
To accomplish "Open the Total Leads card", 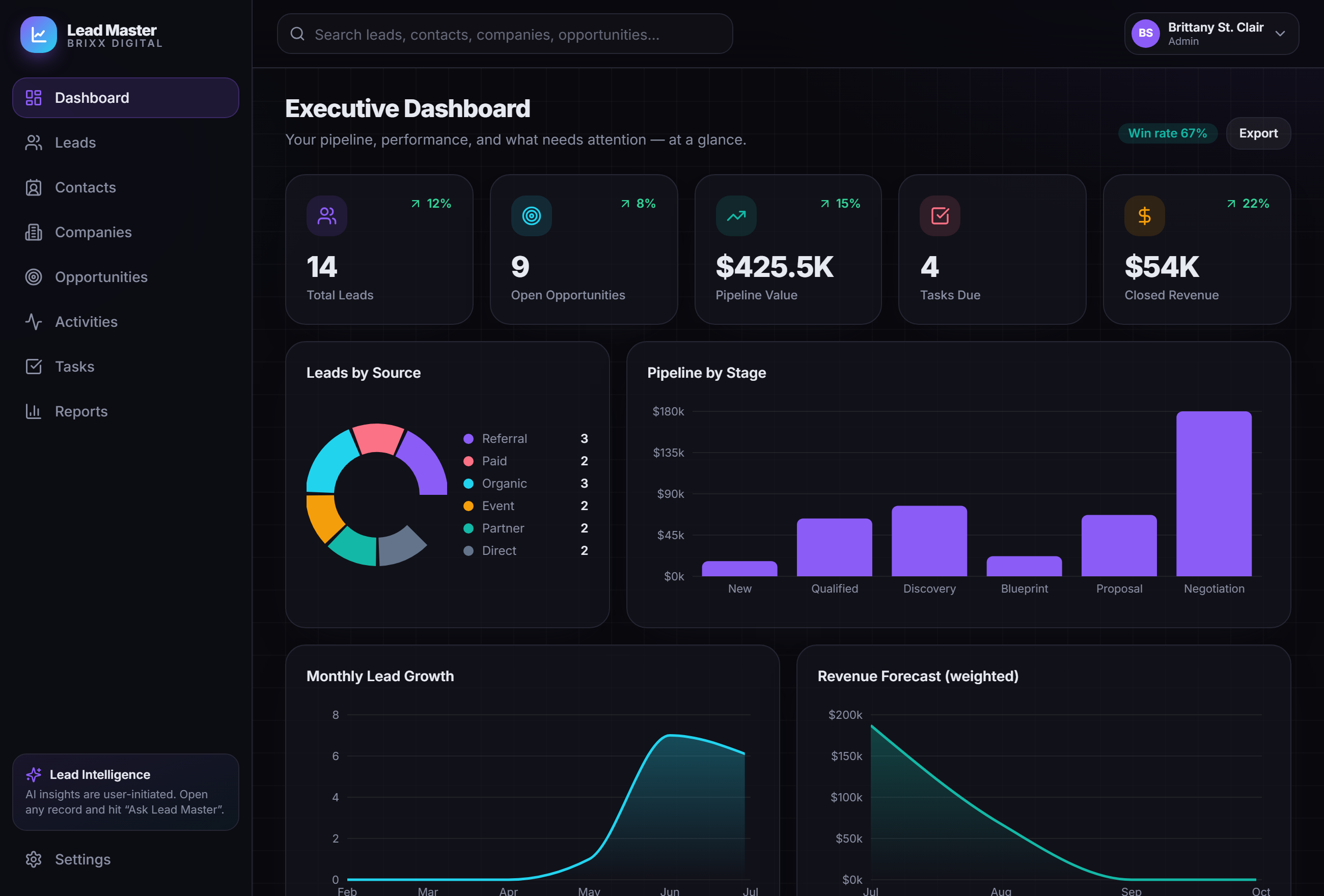I will click(x=379, y=249).
